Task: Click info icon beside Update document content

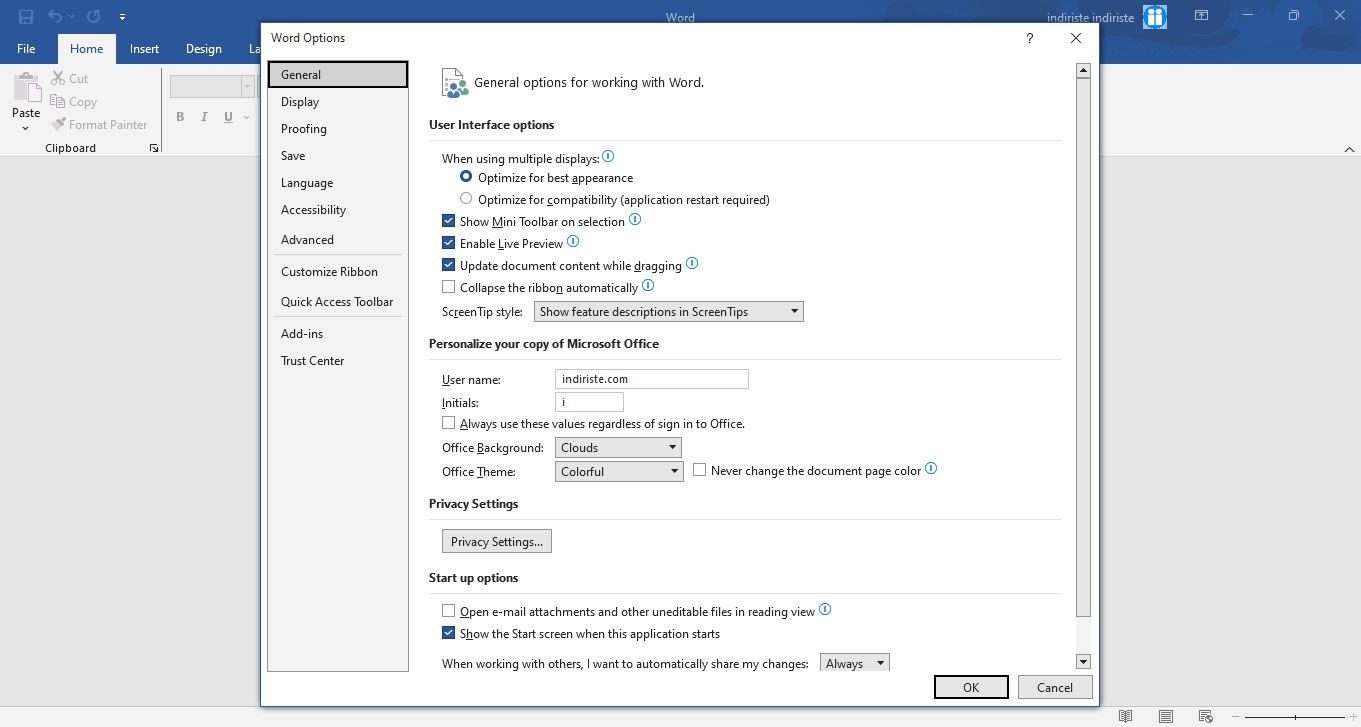Action: coord(691,264)
